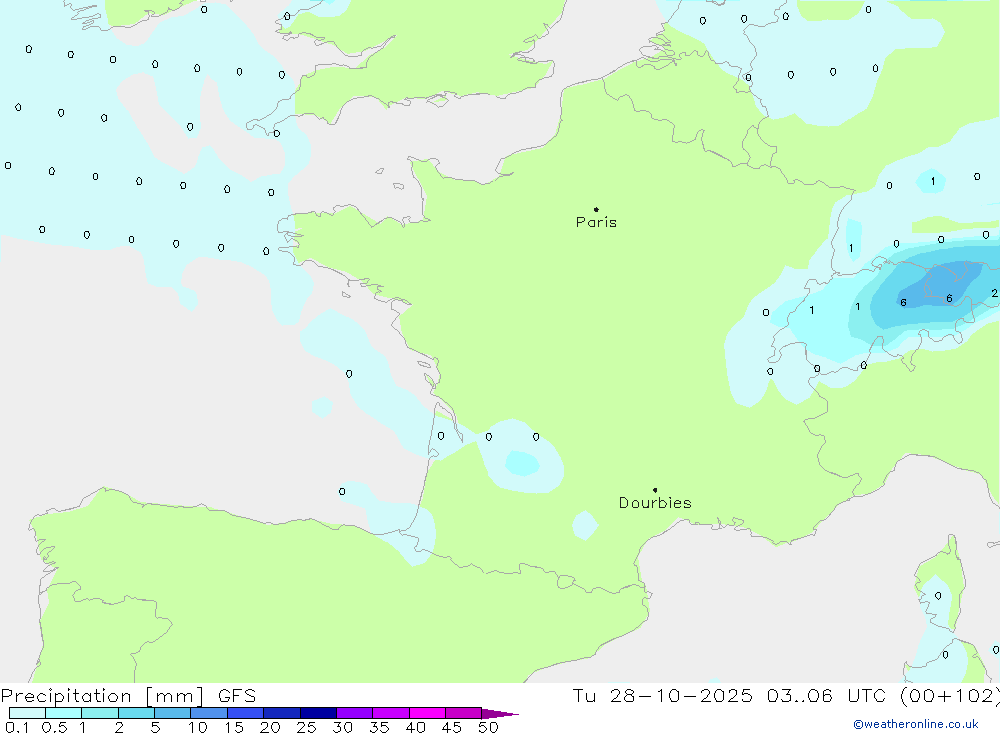The height and width of the screenshot is (733, 1000).
Task: Click the 'Precipitation [mm]' title text
Action: pyautogui.click(x=103, y=696)
